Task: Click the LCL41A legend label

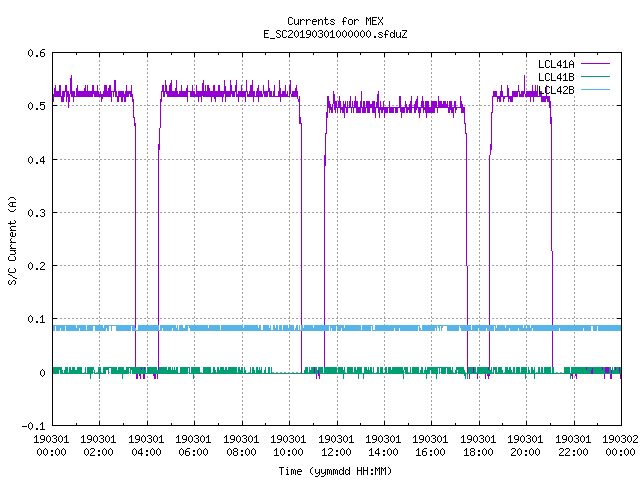Action: (556, 64)
